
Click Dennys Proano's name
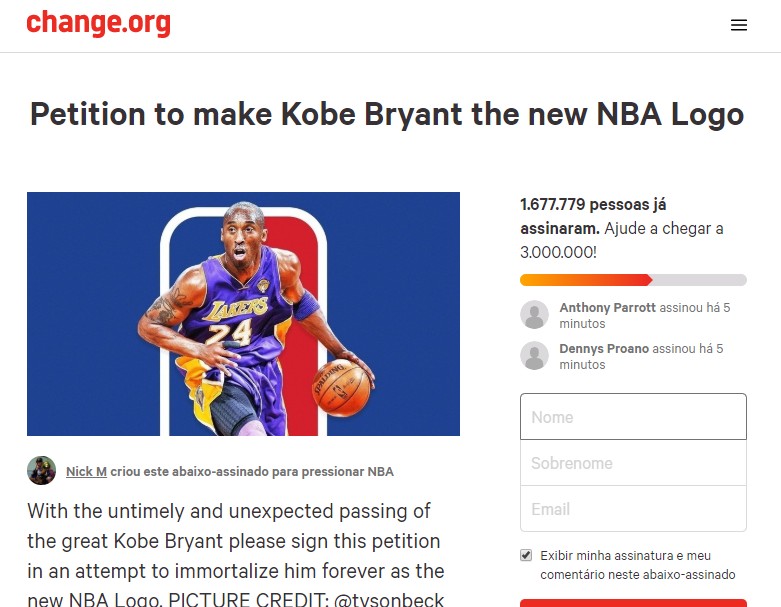[x=604, y=349]
